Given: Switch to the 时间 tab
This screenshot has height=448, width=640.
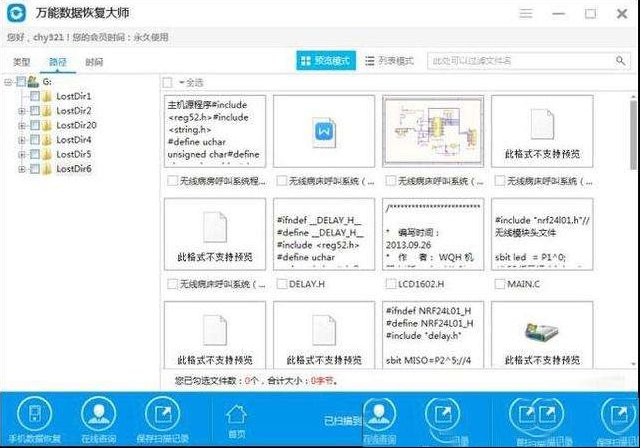Looking at the screenshot, I should click(x=94, y=62).
